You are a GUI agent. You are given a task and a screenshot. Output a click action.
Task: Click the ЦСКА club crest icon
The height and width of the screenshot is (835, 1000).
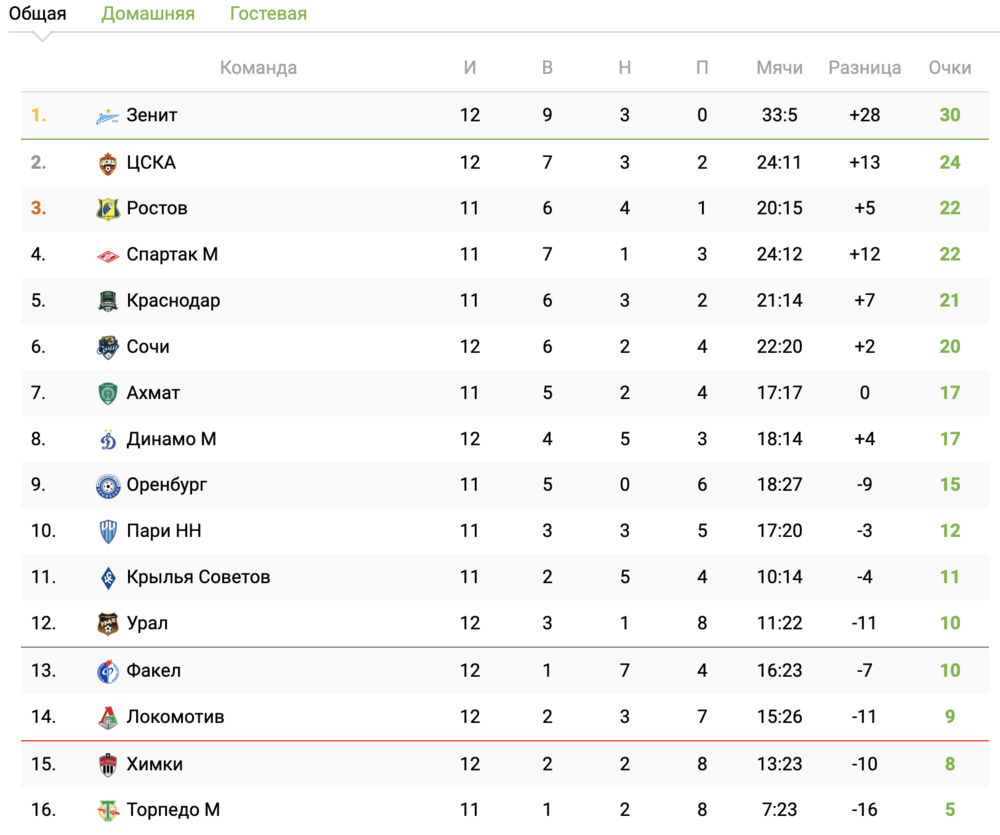[108, 163]
